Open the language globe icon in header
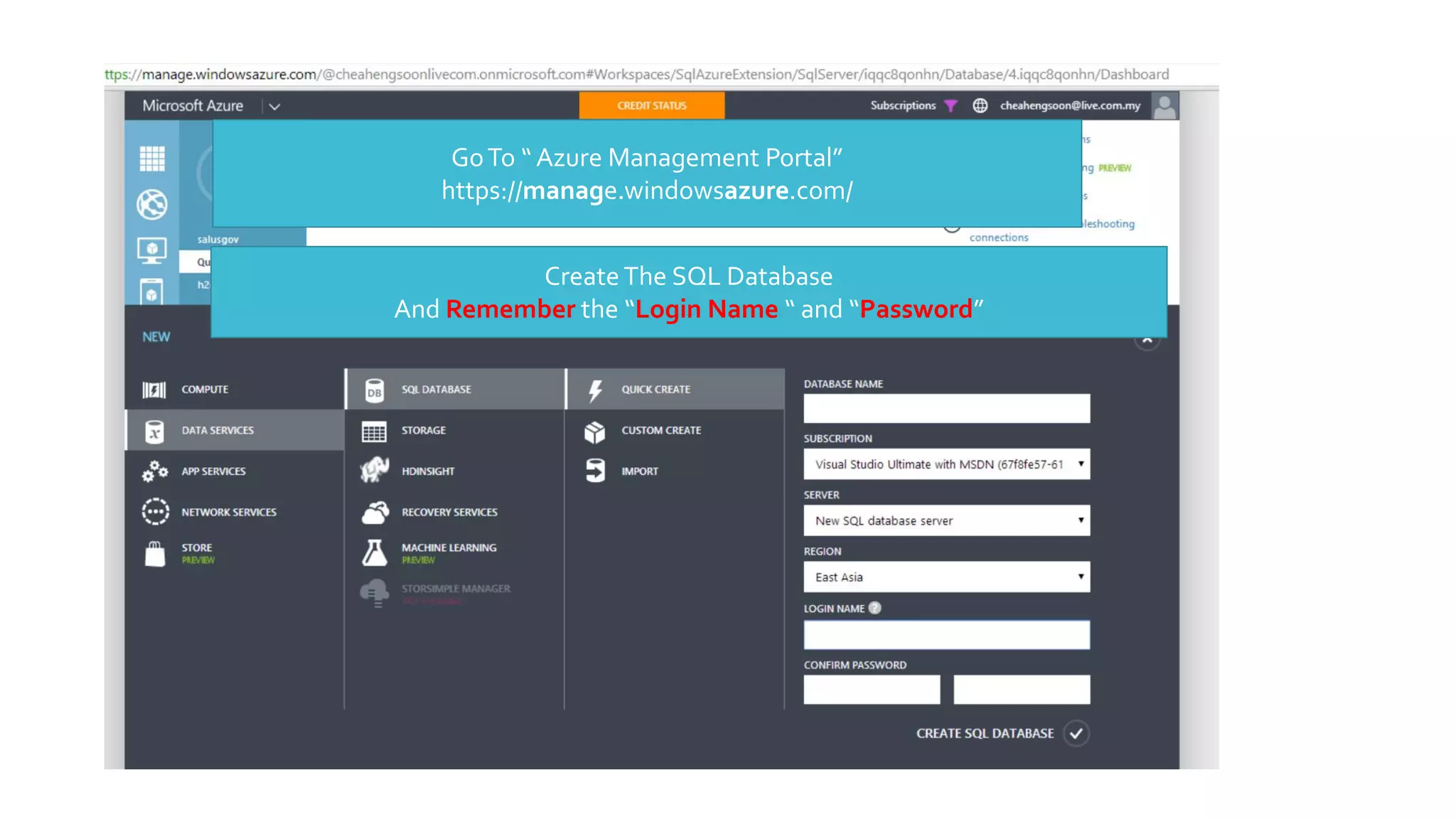The height and width of the screenshot is (819, 1456). 980,106
